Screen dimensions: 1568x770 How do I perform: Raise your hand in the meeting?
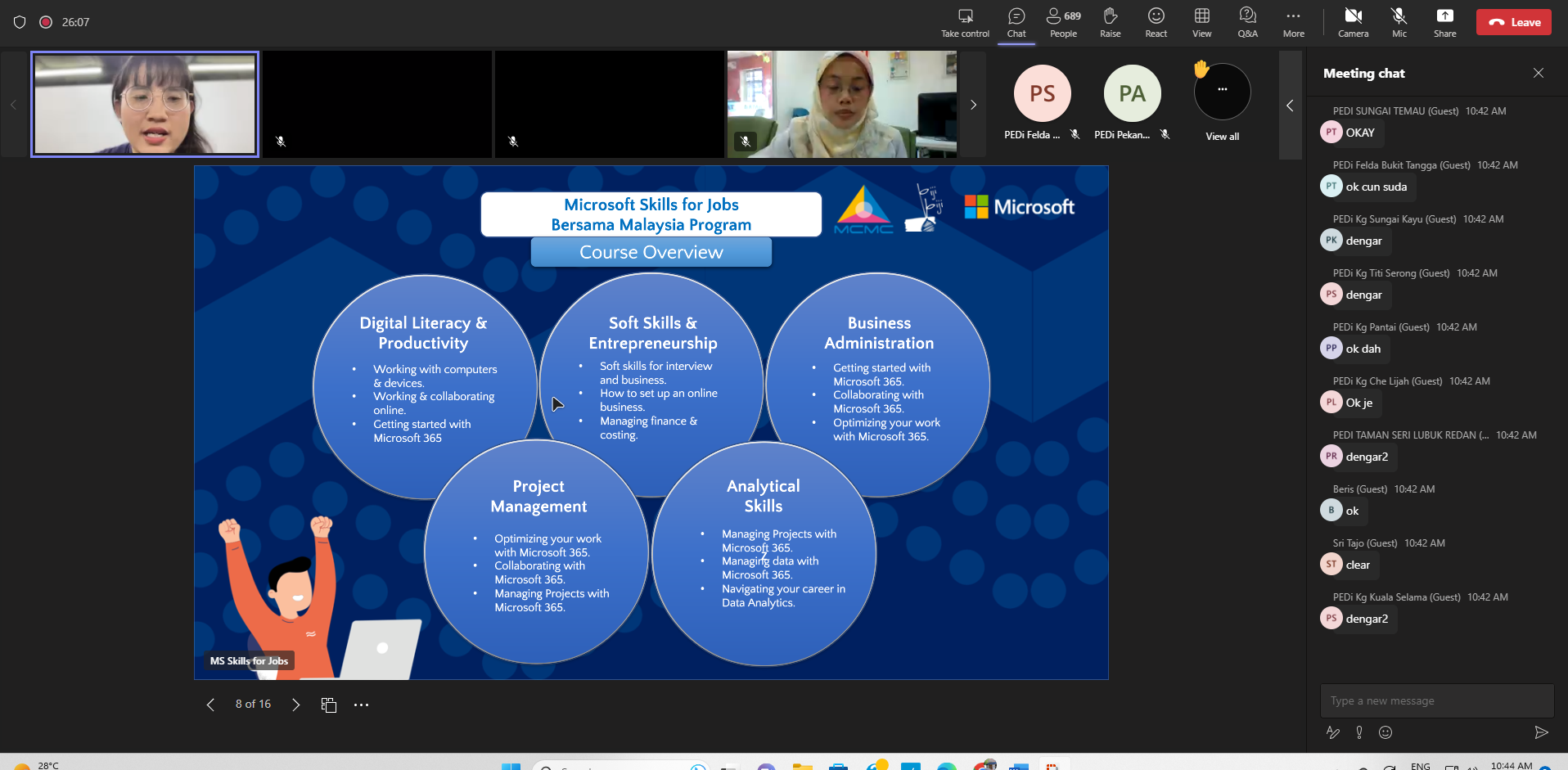(x=1110, y=22)
